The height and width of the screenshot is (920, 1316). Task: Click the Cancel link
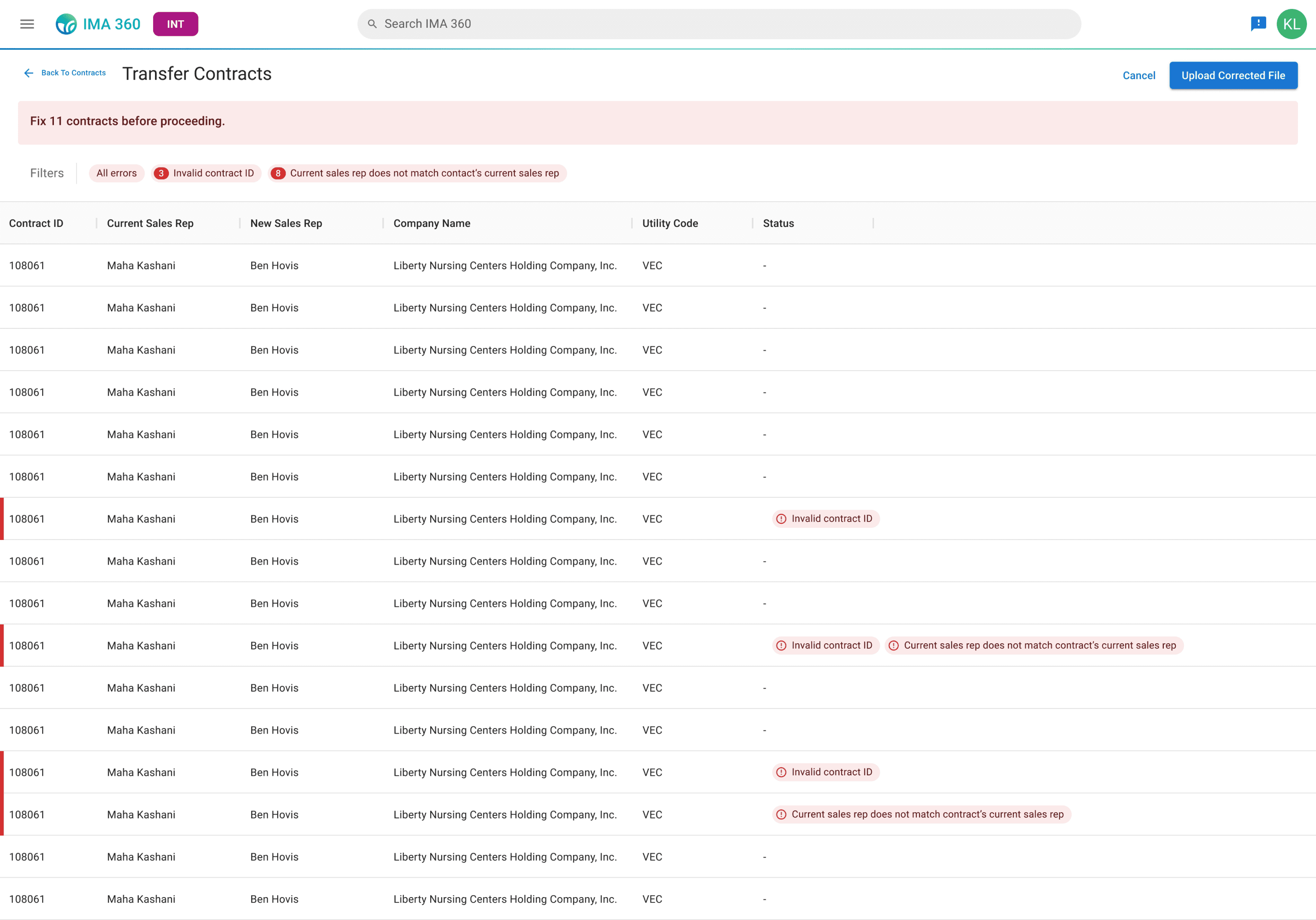point(1138,75)
